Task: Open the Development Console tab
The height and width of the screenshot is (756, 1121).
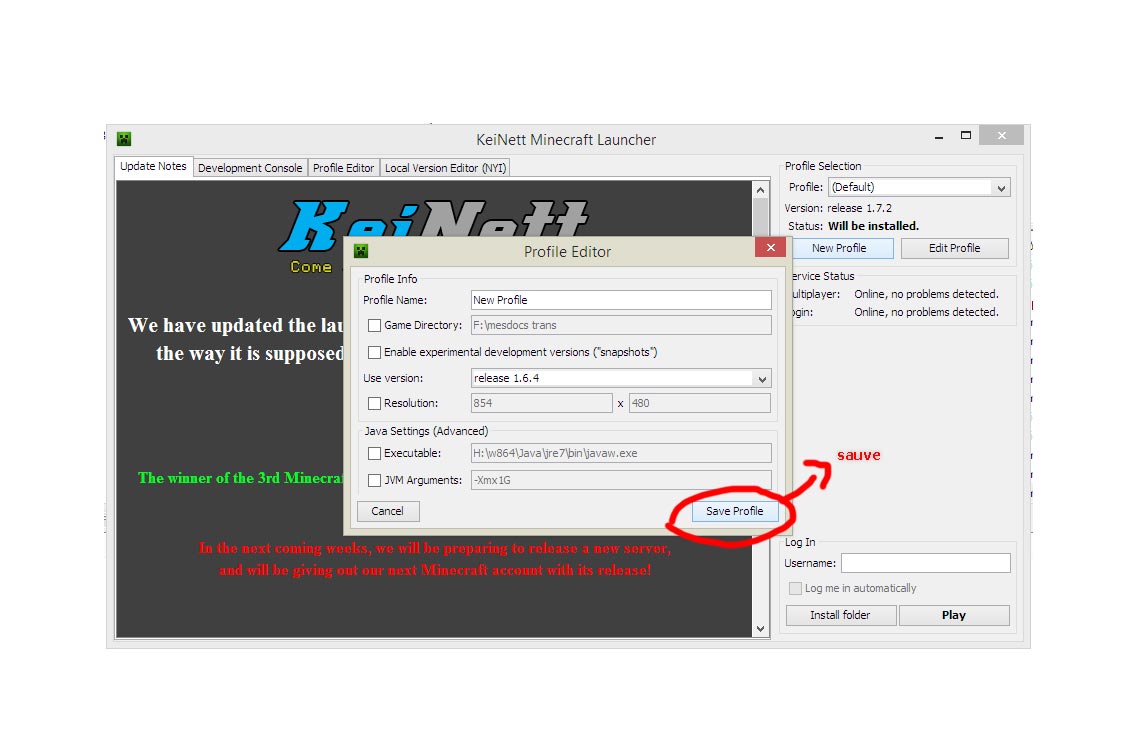Action: (250, 168)
